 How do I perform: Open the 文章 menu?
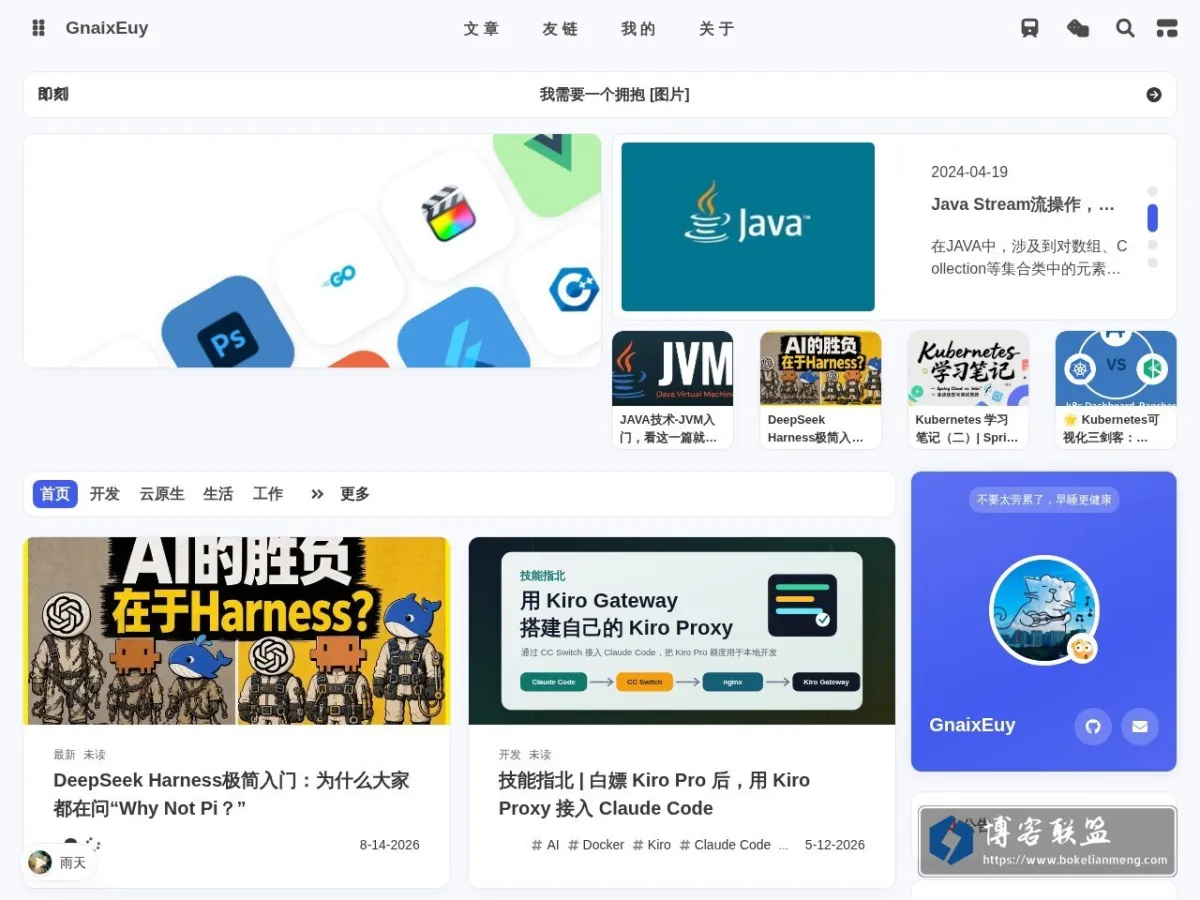tap(482, 29)
